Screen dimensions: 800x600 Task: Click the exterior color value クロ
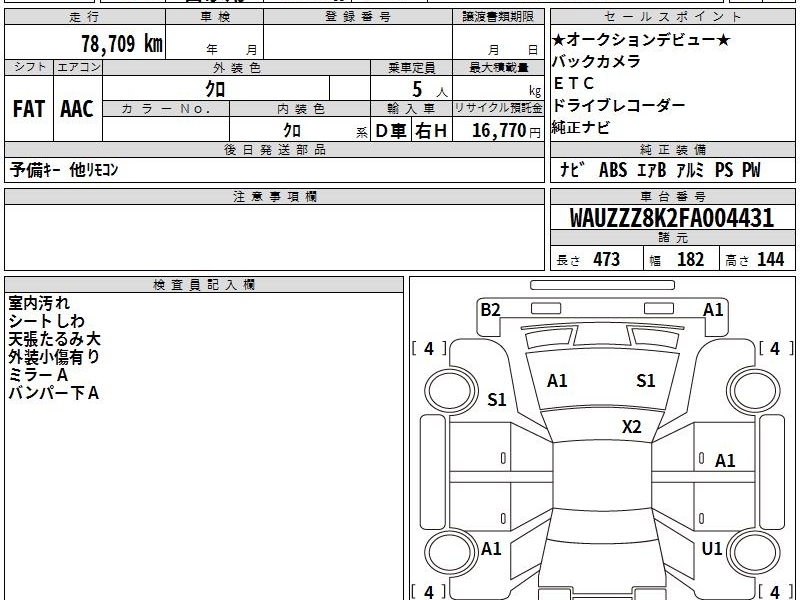point(216,89)
